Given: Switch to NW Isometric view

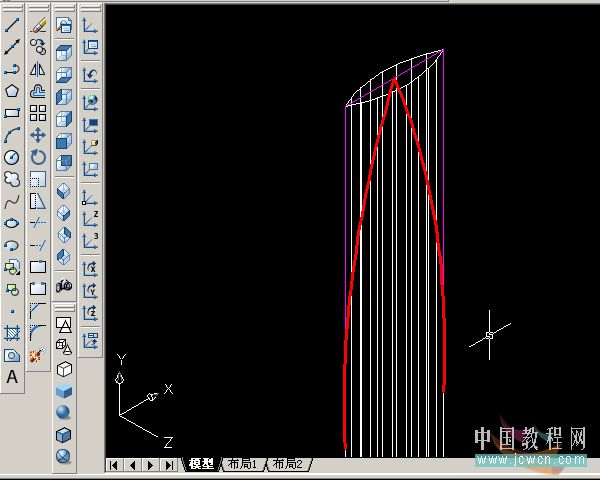Looking at the screenshot, I should pos(64,256).
